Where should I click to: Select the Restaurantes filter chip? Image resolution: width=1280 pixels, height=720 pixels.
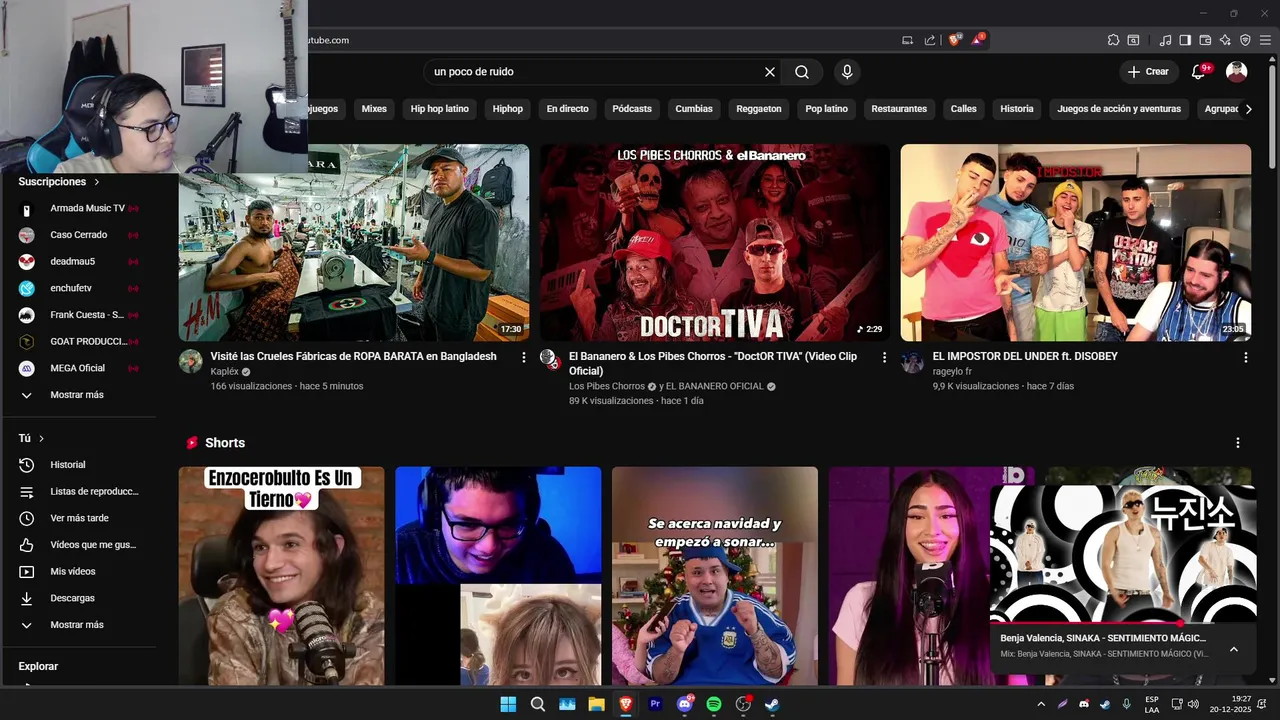[x=899, y=109]
